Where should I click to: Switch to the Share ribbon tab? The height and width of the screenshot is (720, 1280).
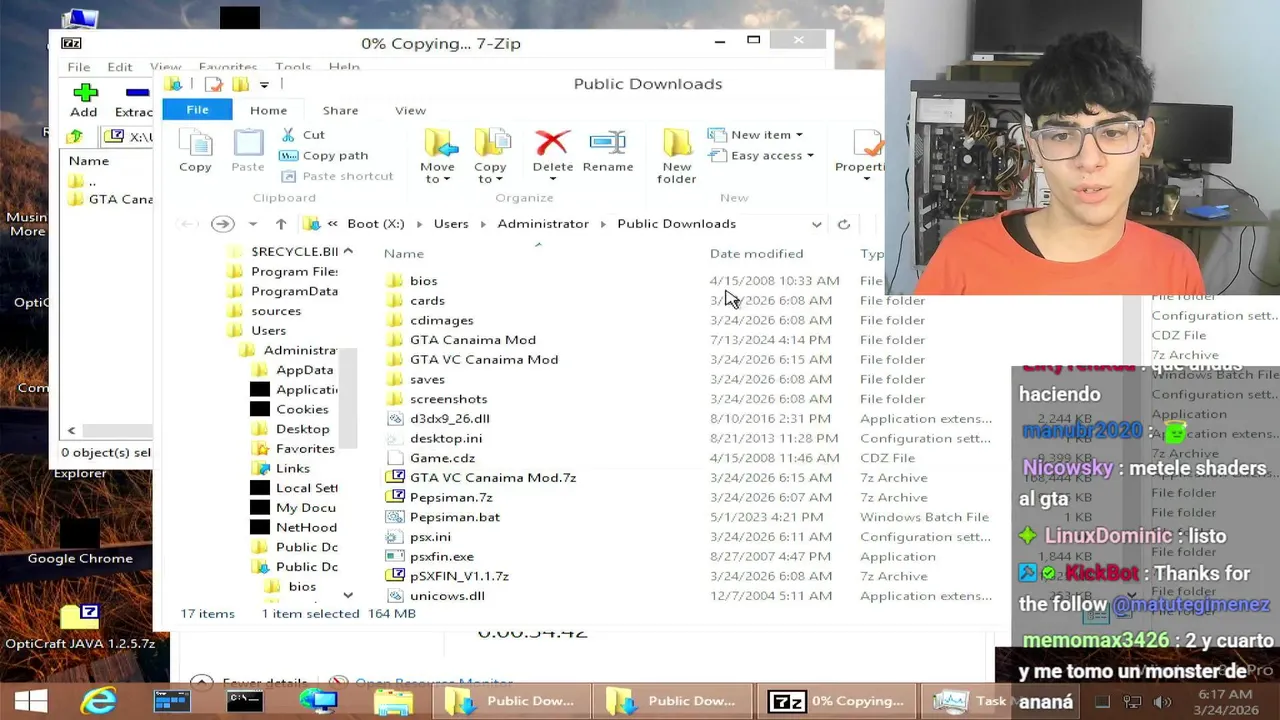point(340,110)
